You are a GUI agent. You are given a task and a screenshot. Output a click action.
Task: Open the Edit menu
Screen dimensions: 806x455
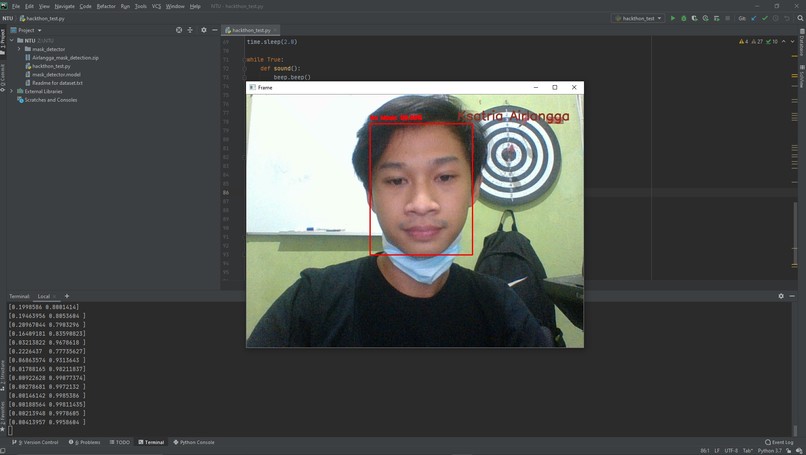29,6
